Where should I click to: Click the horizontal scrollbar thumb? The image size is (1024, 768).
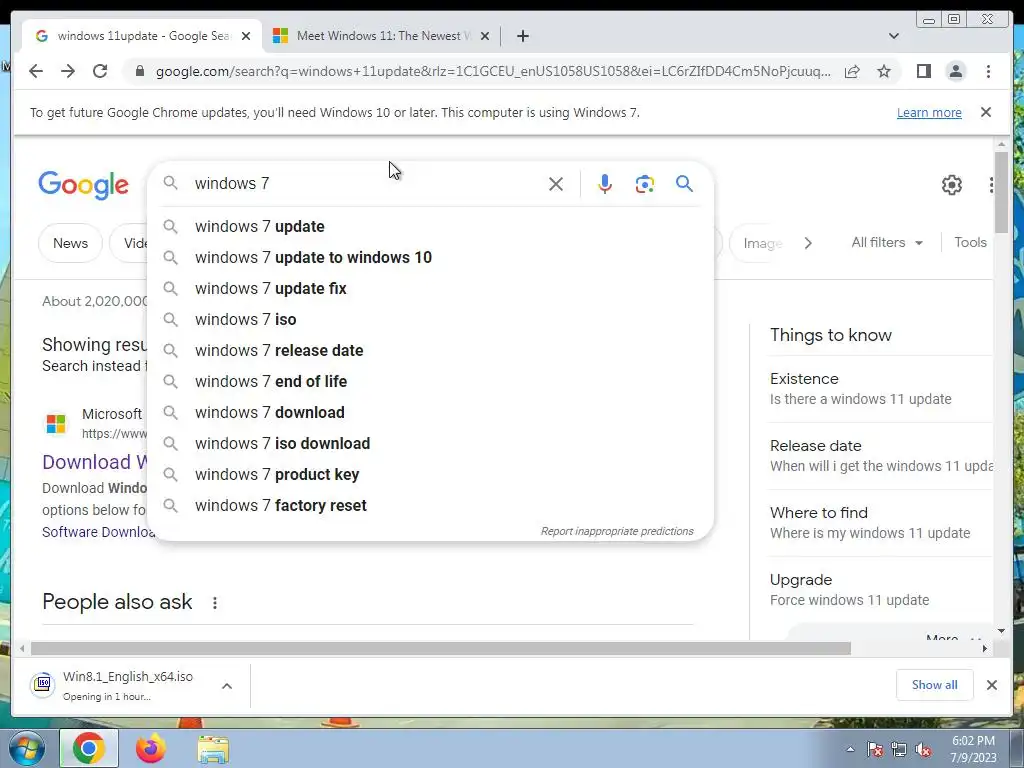[441, 648]
